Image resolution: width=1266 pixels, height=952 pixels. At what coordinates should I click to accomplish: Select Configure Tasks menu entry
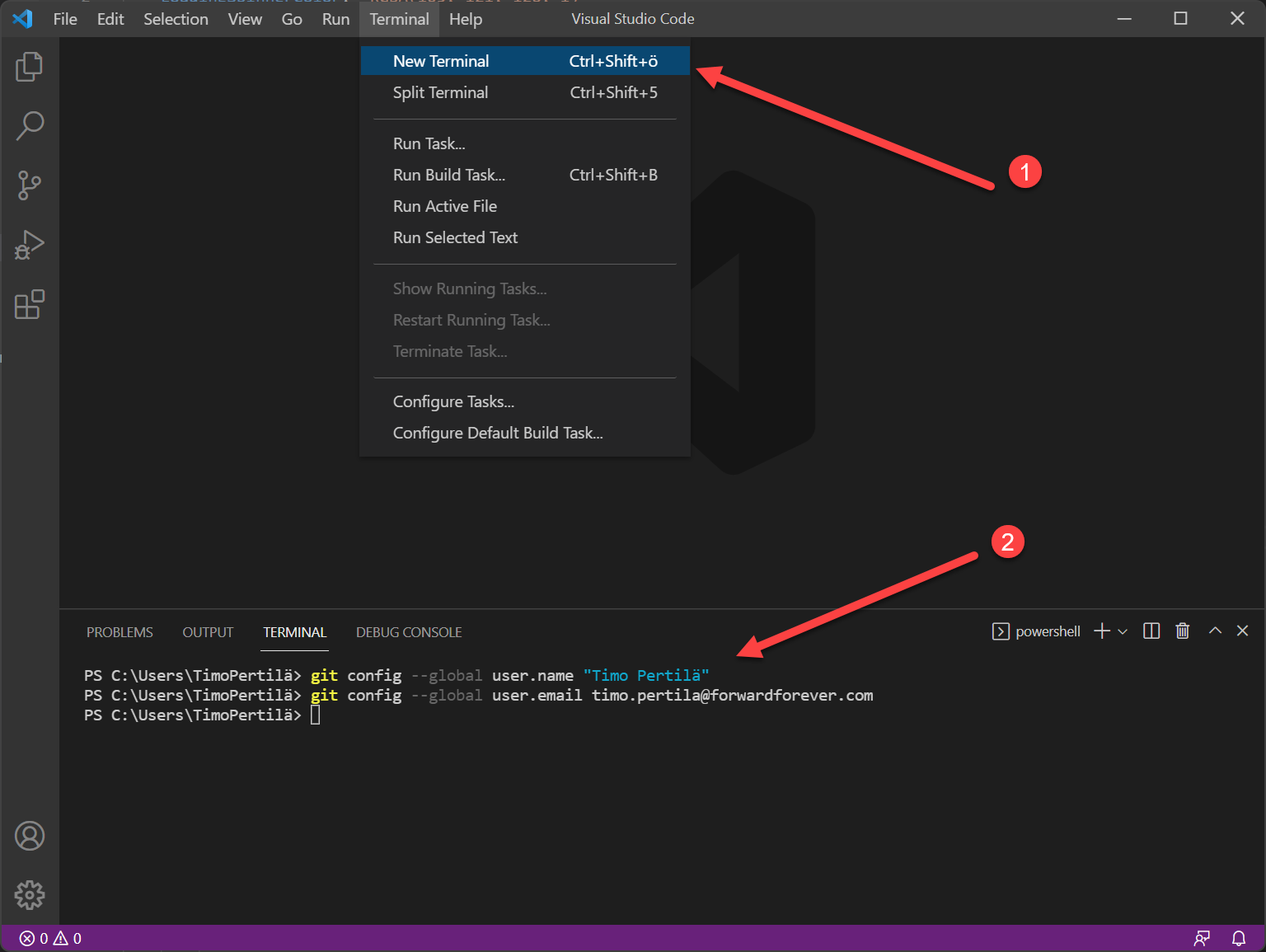coord(453,401)
